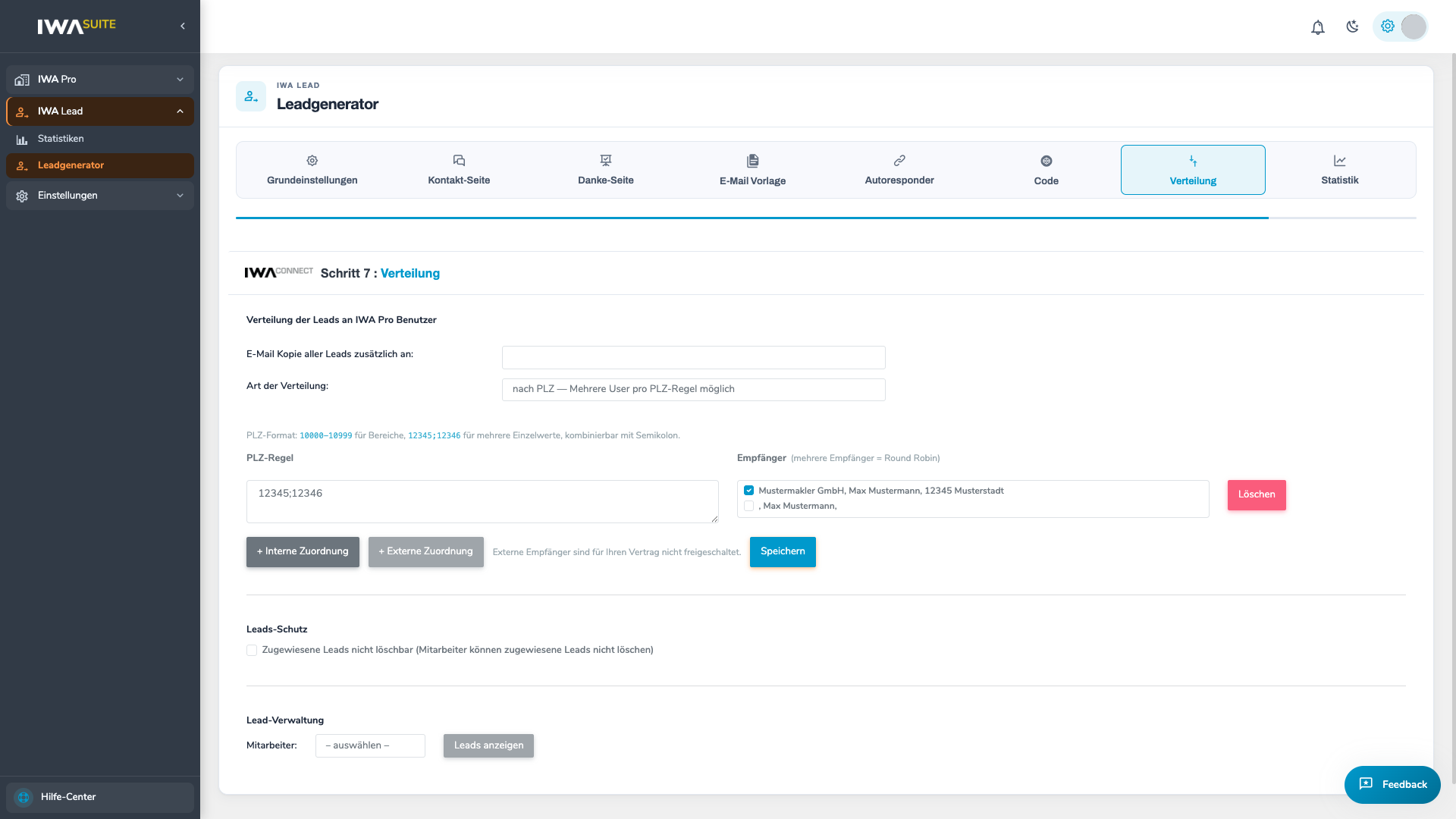
Task: Enable 'Zugewiesene Leads nicht löschbar' checkbox
Action: pos(252,651)
